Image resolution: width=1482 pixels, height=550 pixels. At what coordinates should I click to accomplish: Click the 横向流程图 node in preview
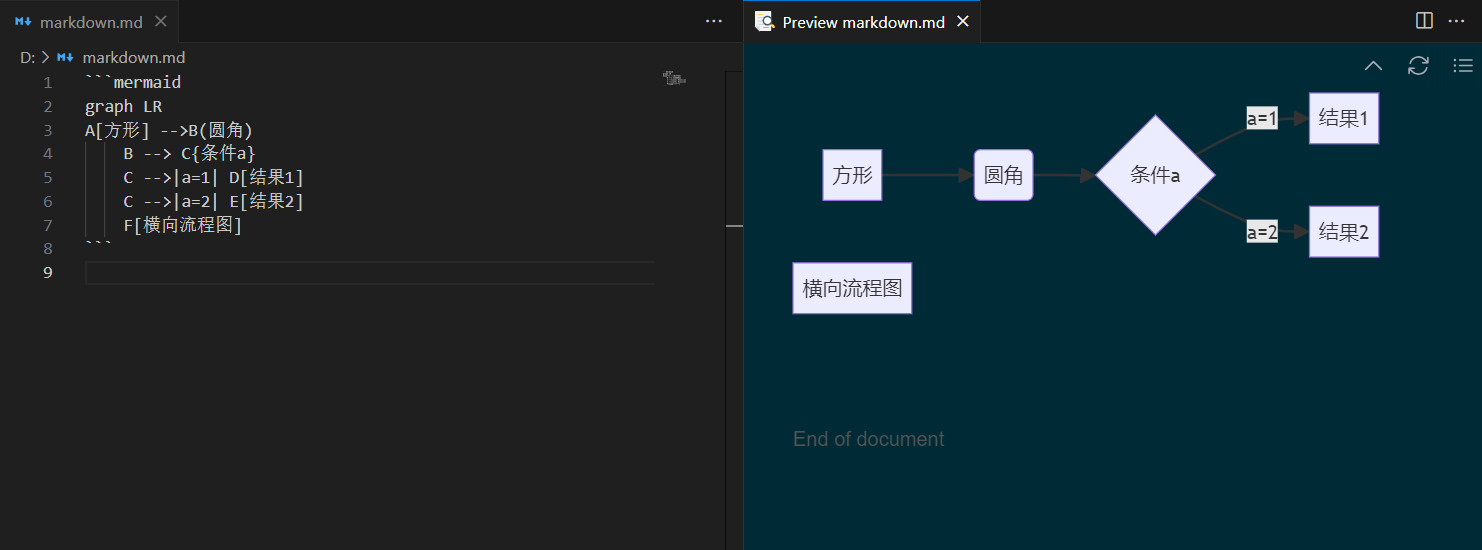click(852, 289)
